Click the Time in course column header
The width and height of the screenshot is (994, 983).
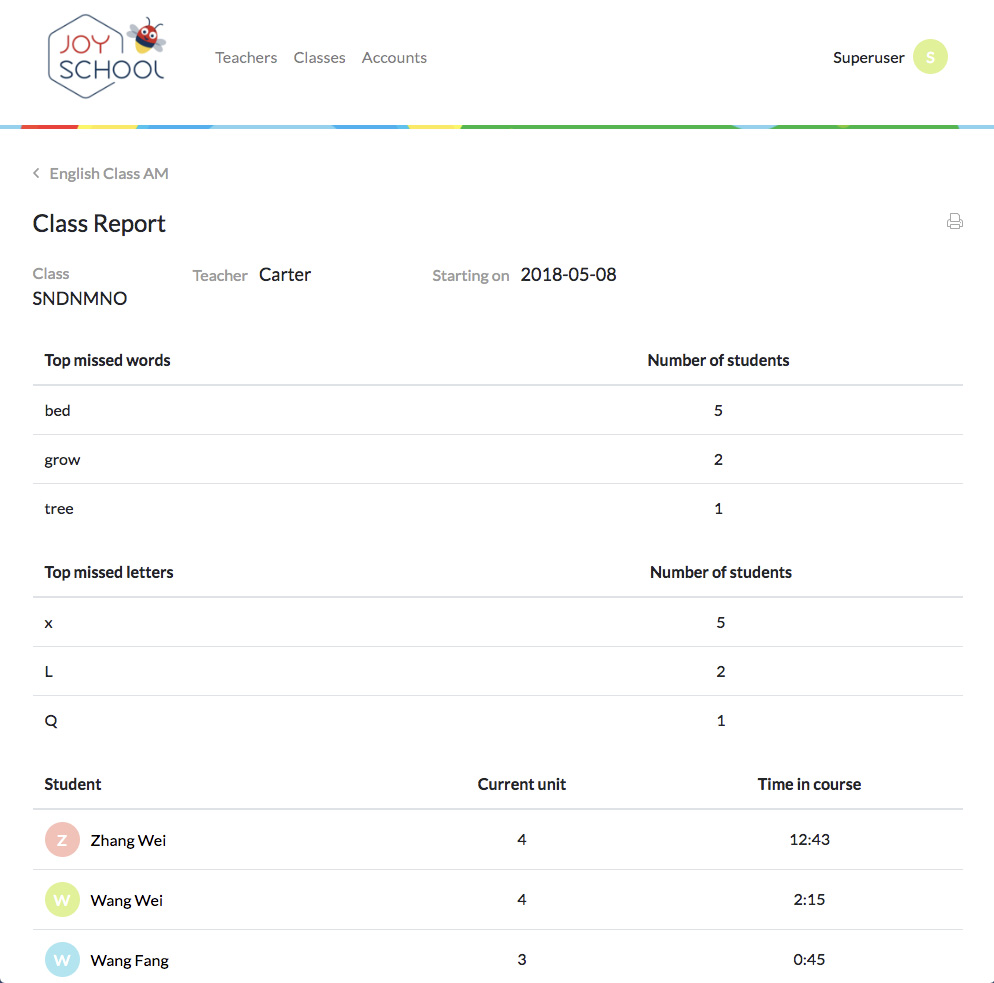809,784
